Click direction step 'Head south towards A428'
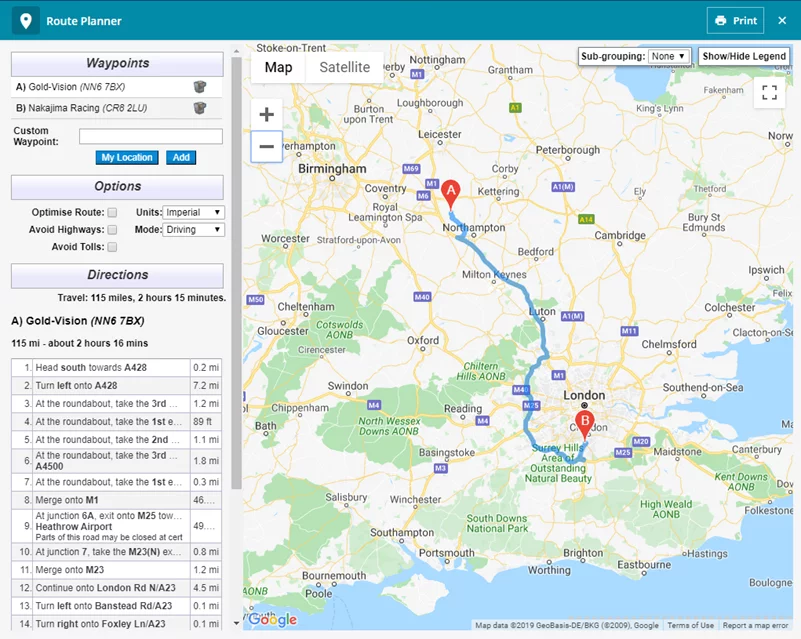 116,367
